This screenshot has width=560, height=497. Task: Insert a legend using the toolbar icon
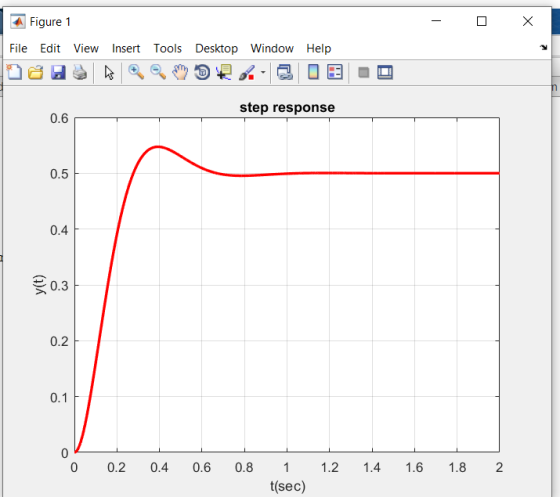point(335,72)
